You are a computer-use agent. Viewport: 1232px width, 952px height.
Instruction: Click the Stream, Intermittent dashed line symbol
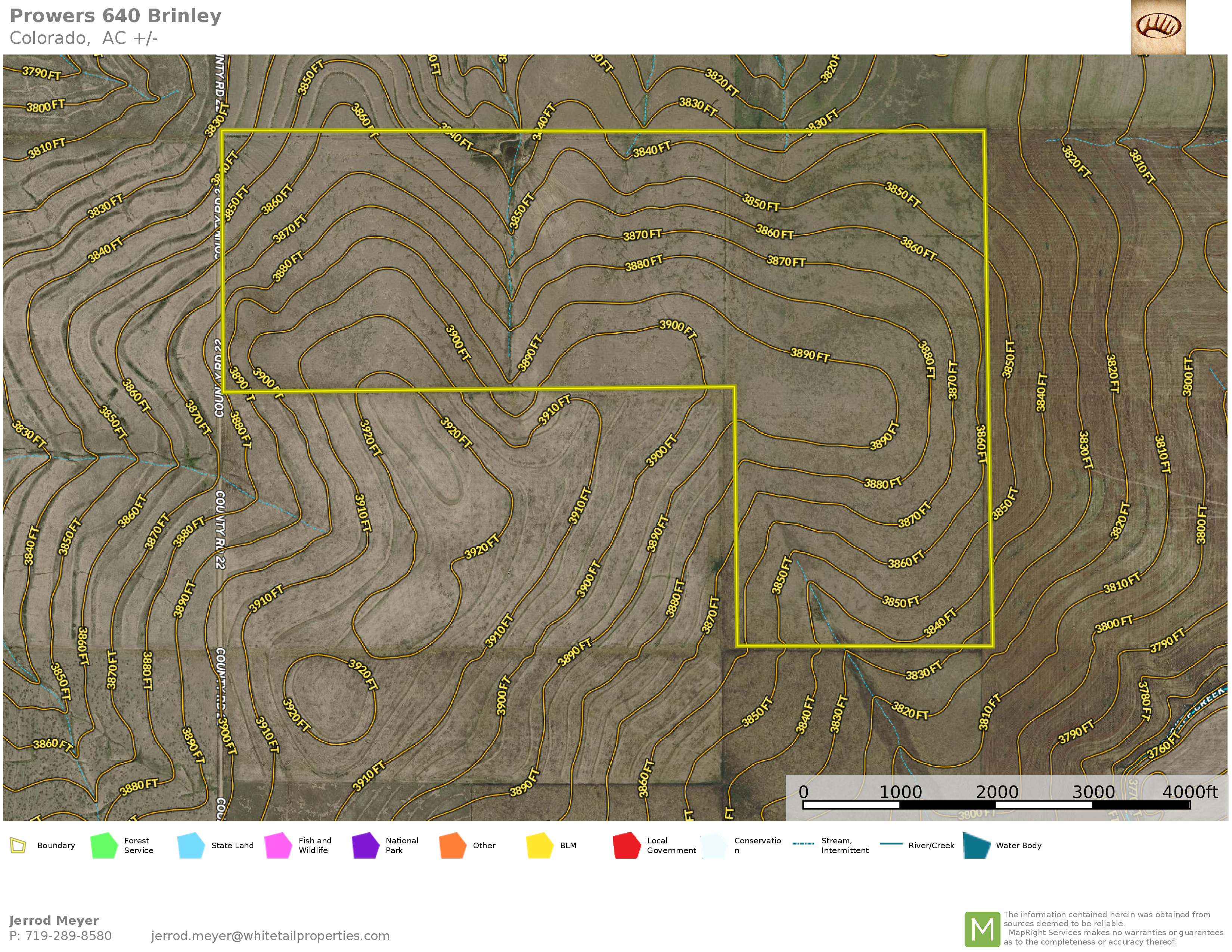tap(803, 844)
